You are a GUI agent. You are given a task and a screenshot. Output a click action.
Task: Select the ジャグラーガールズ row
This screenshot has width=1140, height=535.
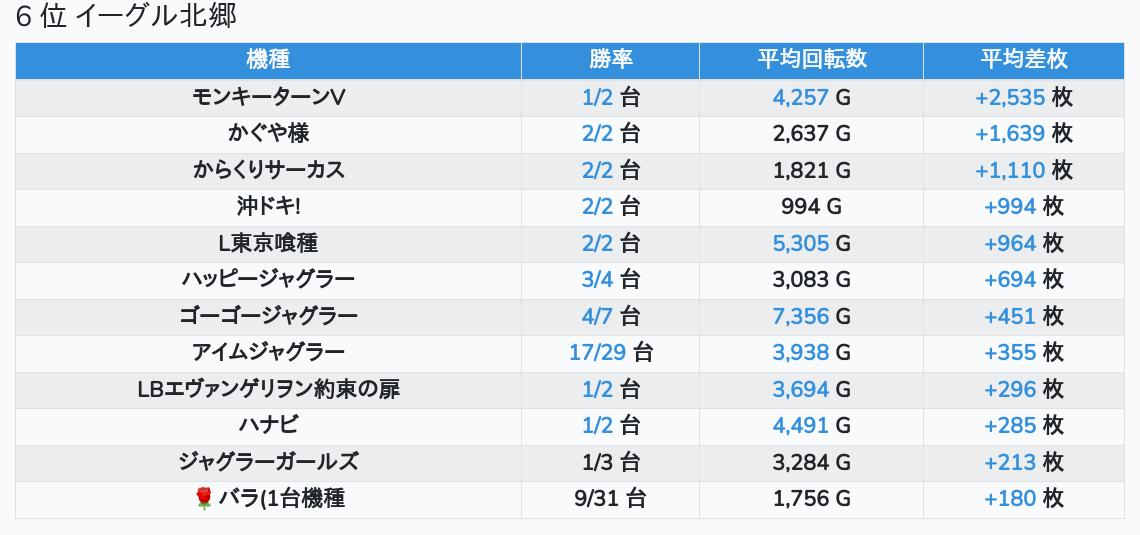268,462
